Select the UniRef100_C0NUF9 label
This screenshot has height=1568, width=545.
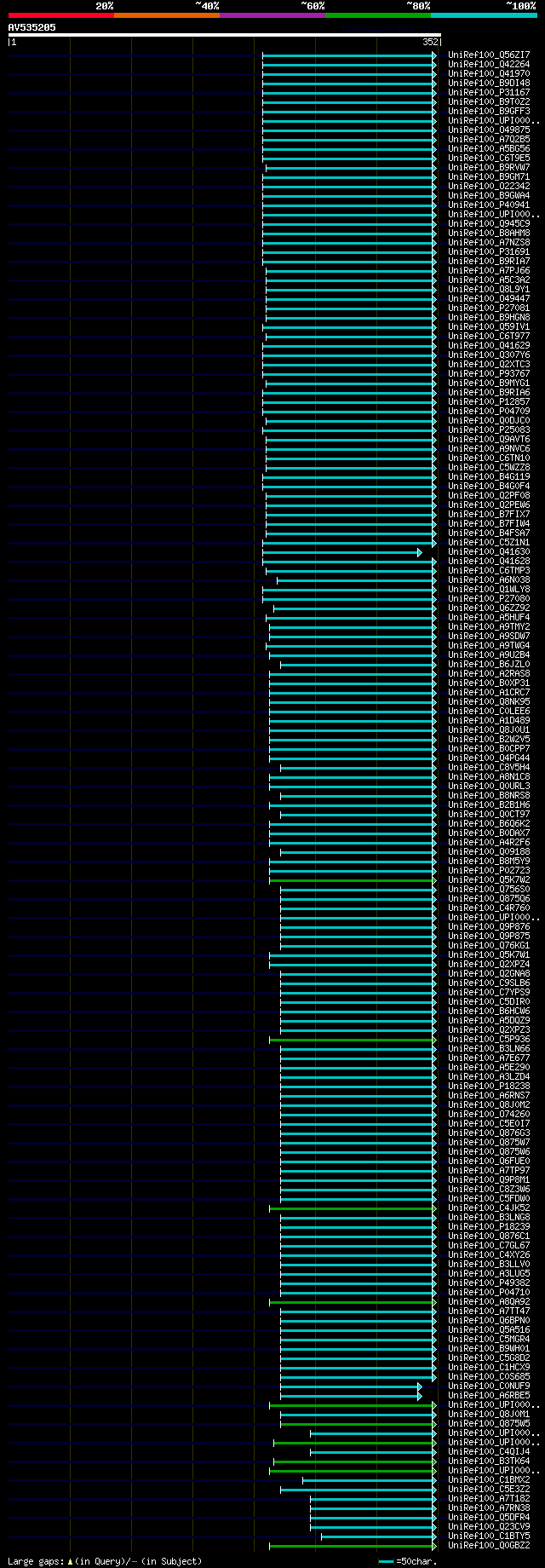489,1386
